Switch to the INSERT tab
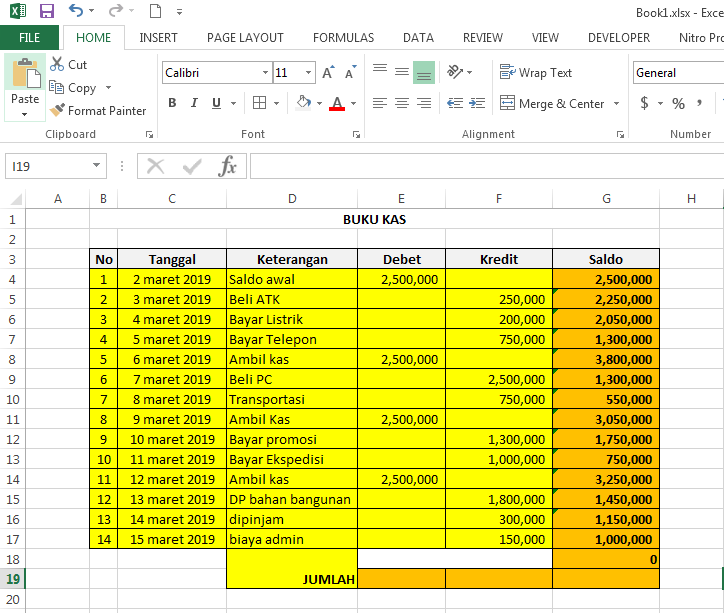724x613 pixels. (158, 37)
